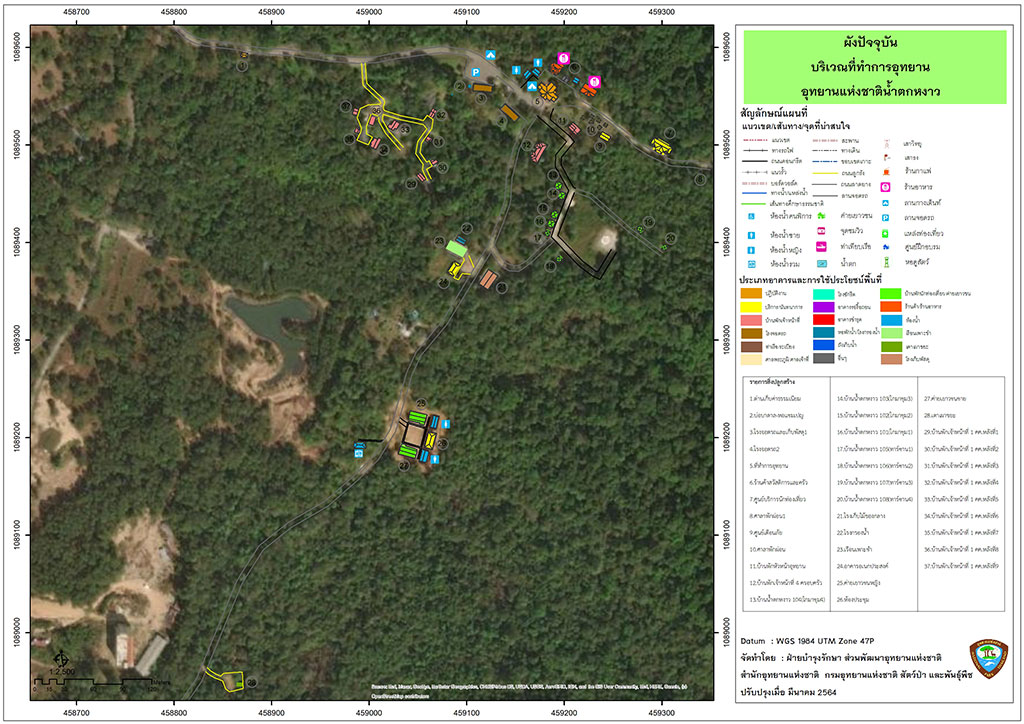This screenshot has width=1024, height=724.
Task: Click the 'ประเภทอาคารและการใช้ประโยชน์พื้นที่' heading
Action: point(810,280)
